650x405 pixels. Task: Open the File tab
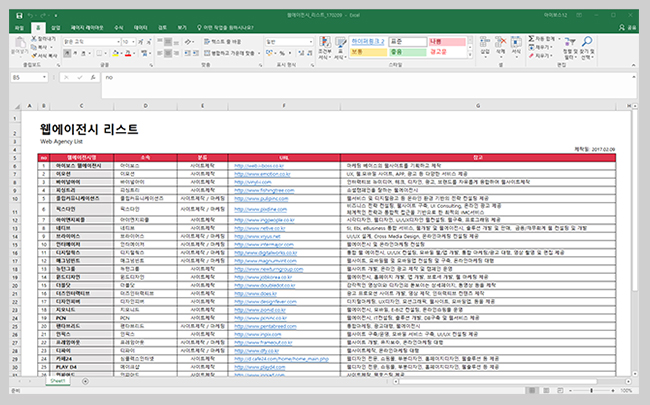pos(19,28)
